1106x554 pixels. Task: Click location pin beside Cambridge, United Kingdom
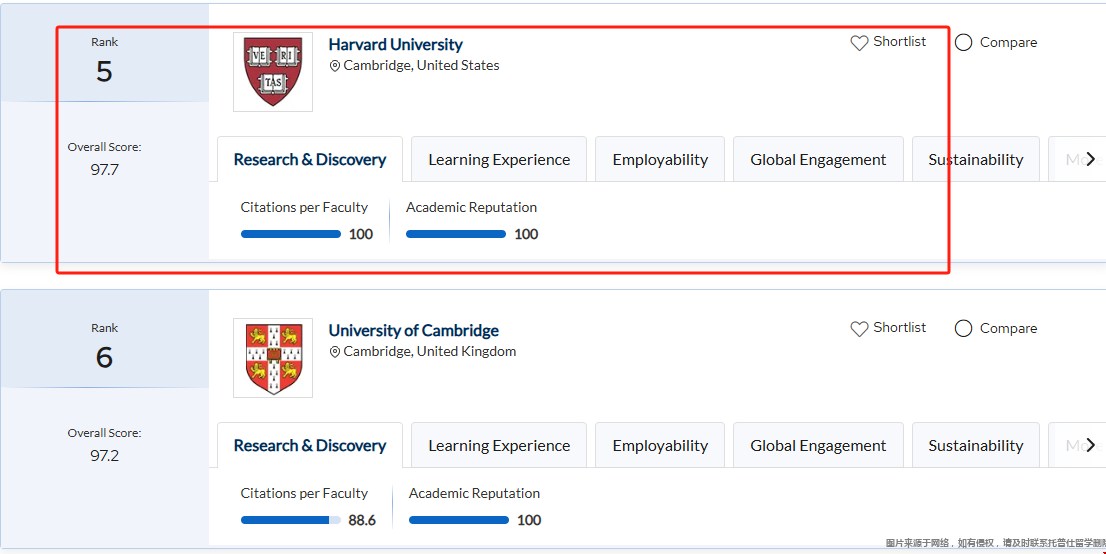click(x=335, y=352)
